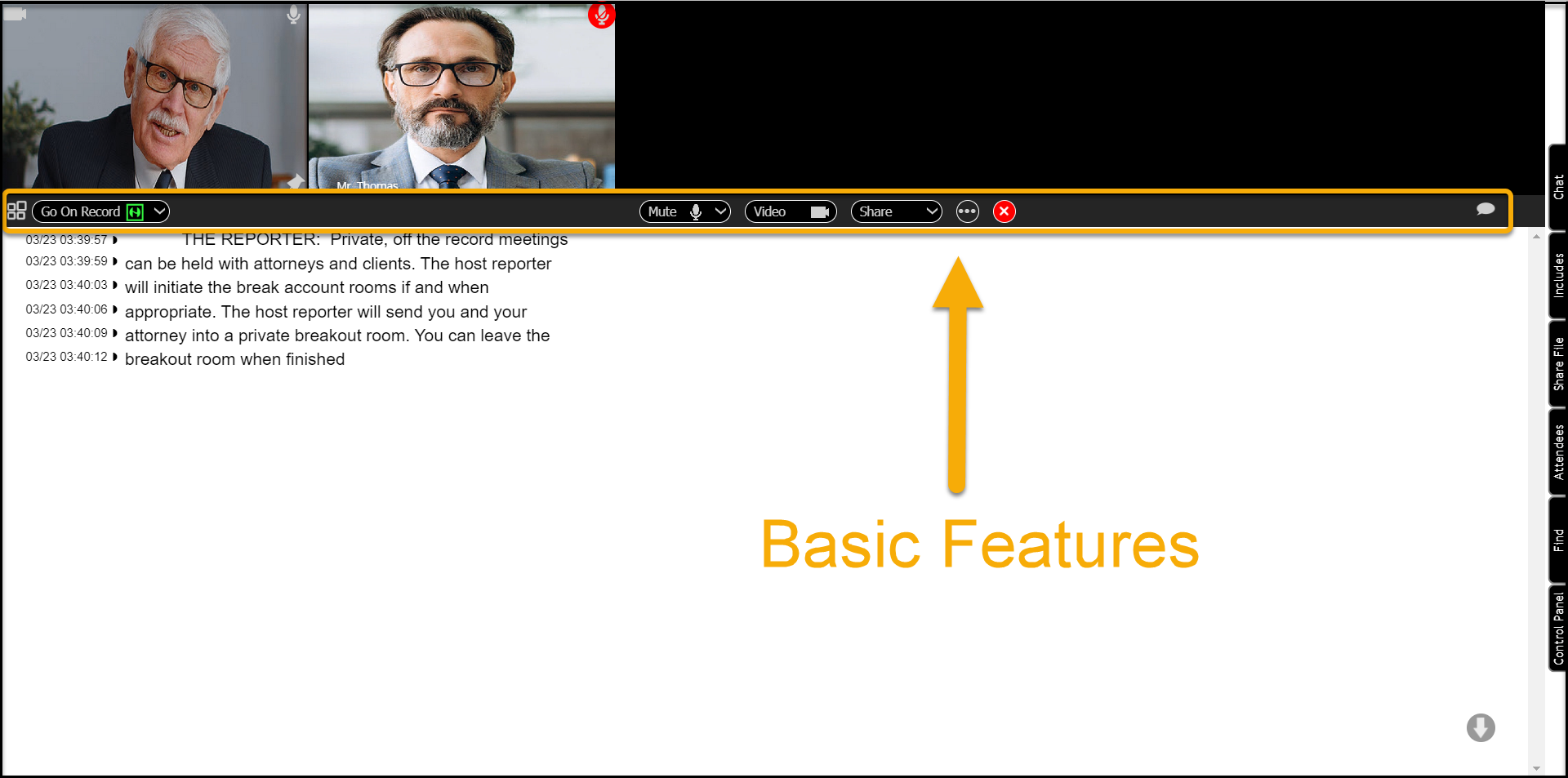The height and width of the screenshot is (778, 1568).
Task: Click transcript scrollbar up arrow
Action: click(1536, 238)
